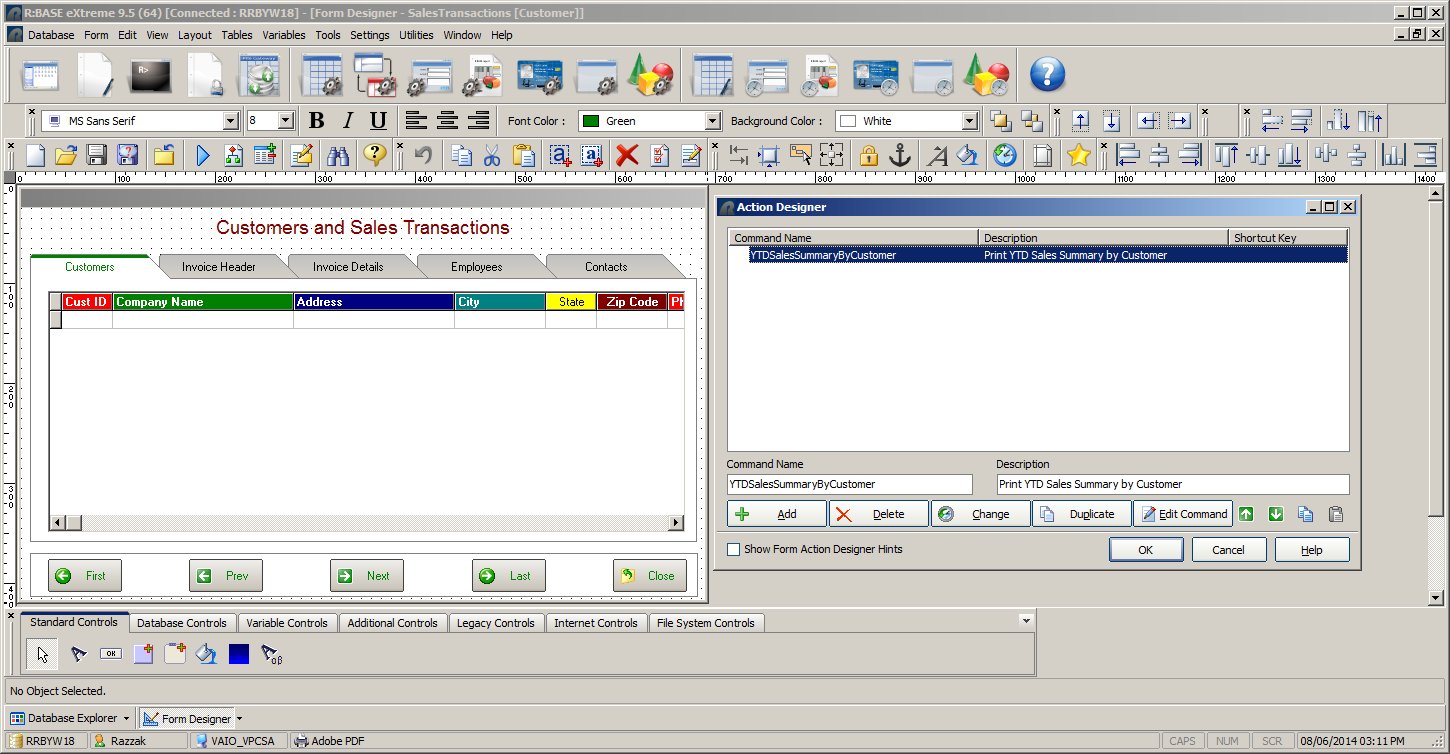This screenshot has width=1450, height=754.
Task: Enable Show Form Action Designer Hints checkbox
Action: pos(734,549)
